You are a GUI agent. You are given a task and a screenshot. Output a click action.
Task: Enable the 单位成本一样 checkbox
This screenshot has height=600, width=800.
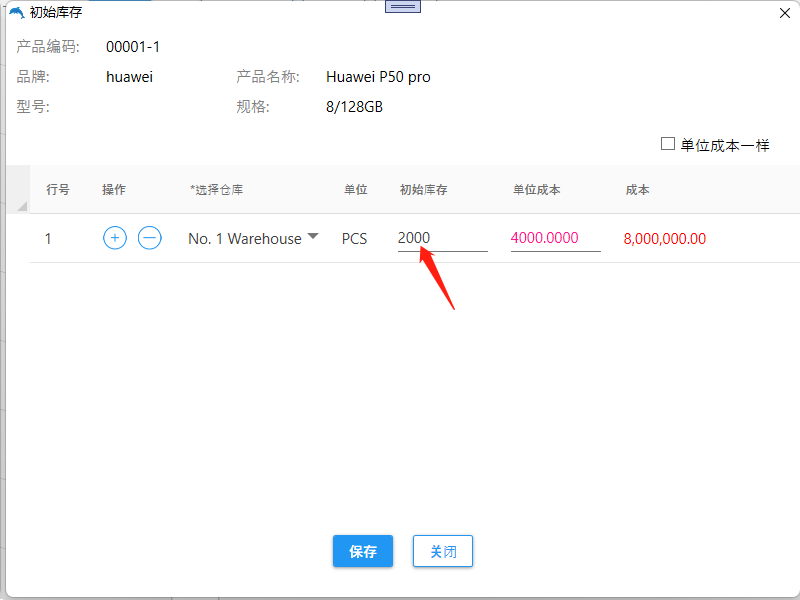coord(668,144)
